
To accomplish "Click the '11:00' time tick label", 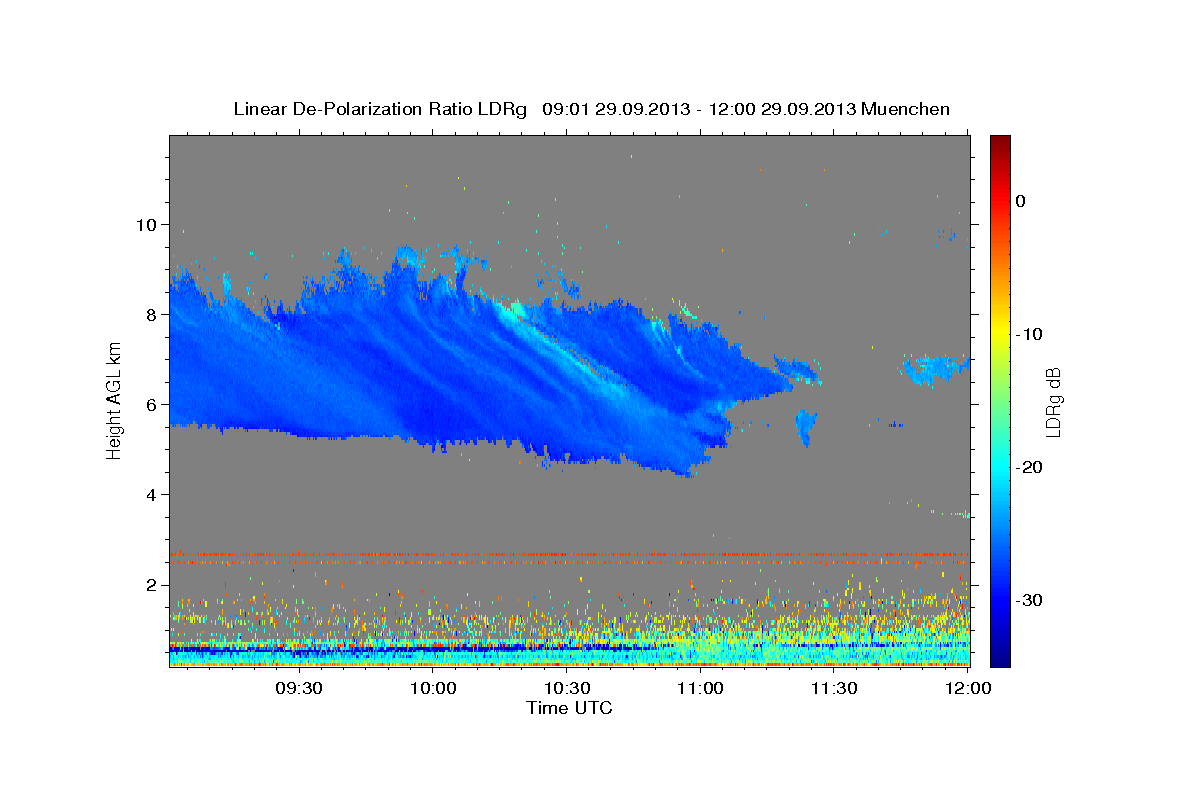I will [701, 689].
